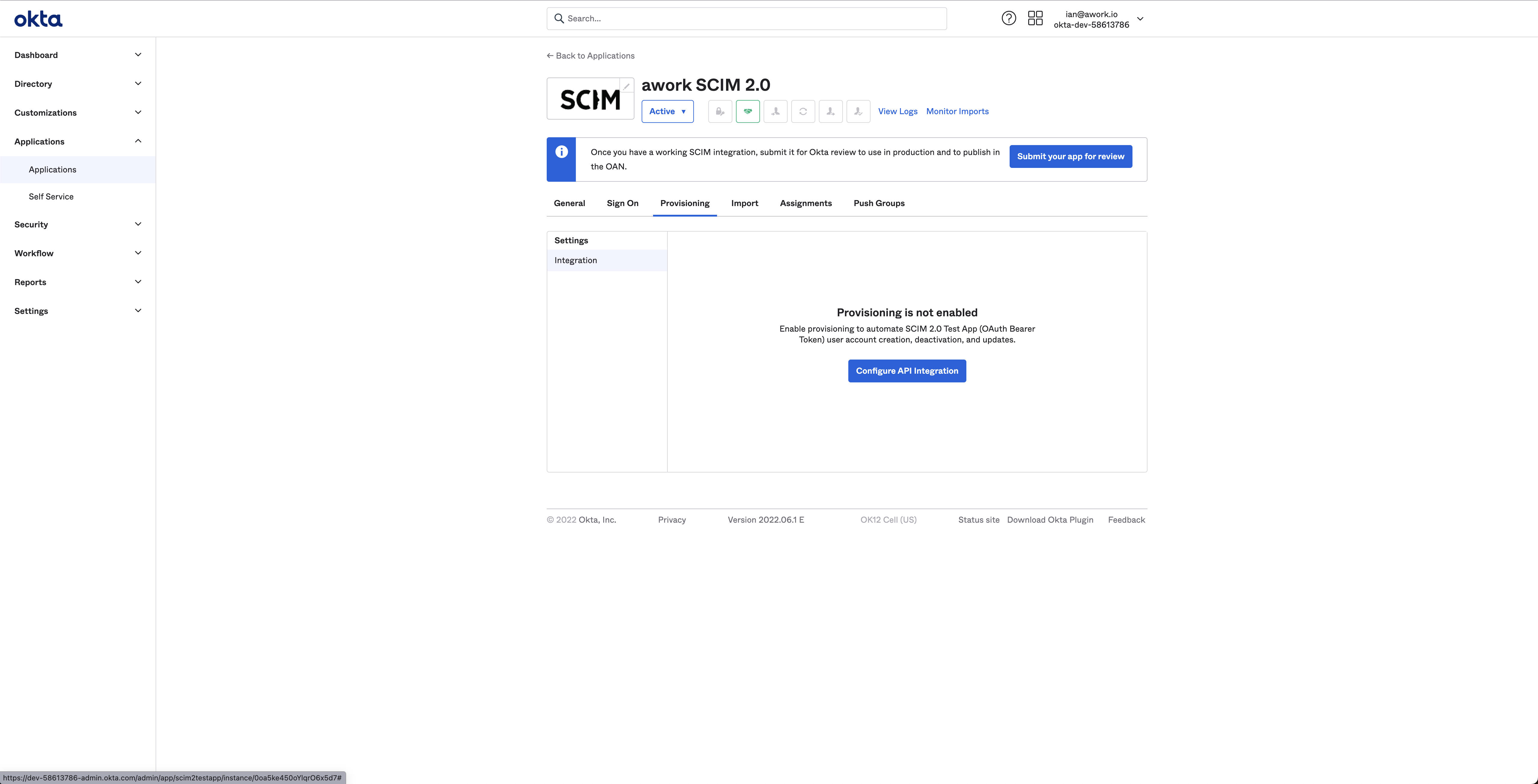This screenshot has width=1538, height=784.
Task: Click Configure API Integration button
Action: tap(907, 371)
